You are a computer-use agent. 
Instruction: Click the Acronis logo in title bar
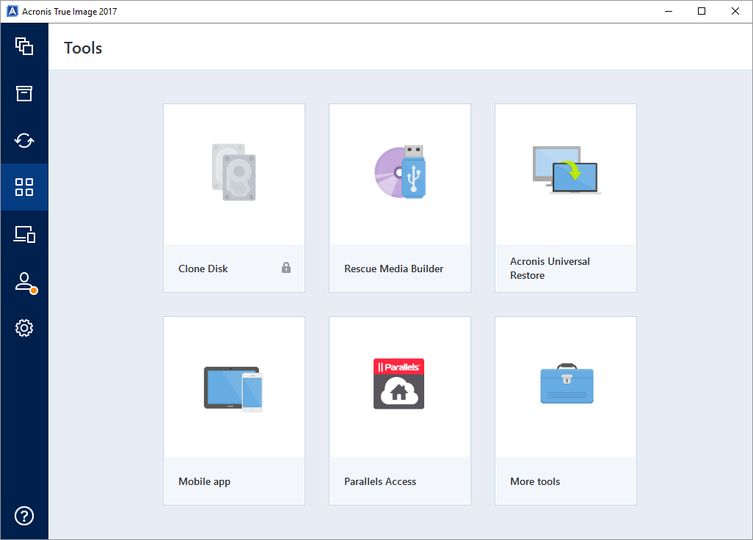click(12, 11)
